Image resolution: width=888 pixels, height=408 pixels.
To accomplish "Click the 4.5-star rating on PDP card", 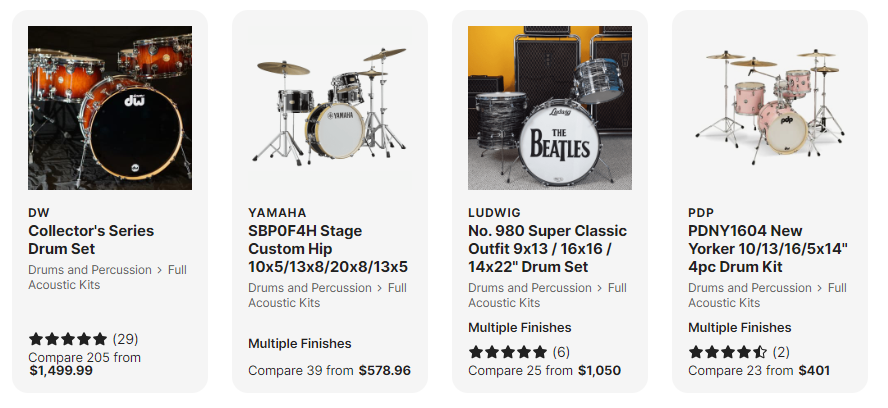I will tap(728, 352).
